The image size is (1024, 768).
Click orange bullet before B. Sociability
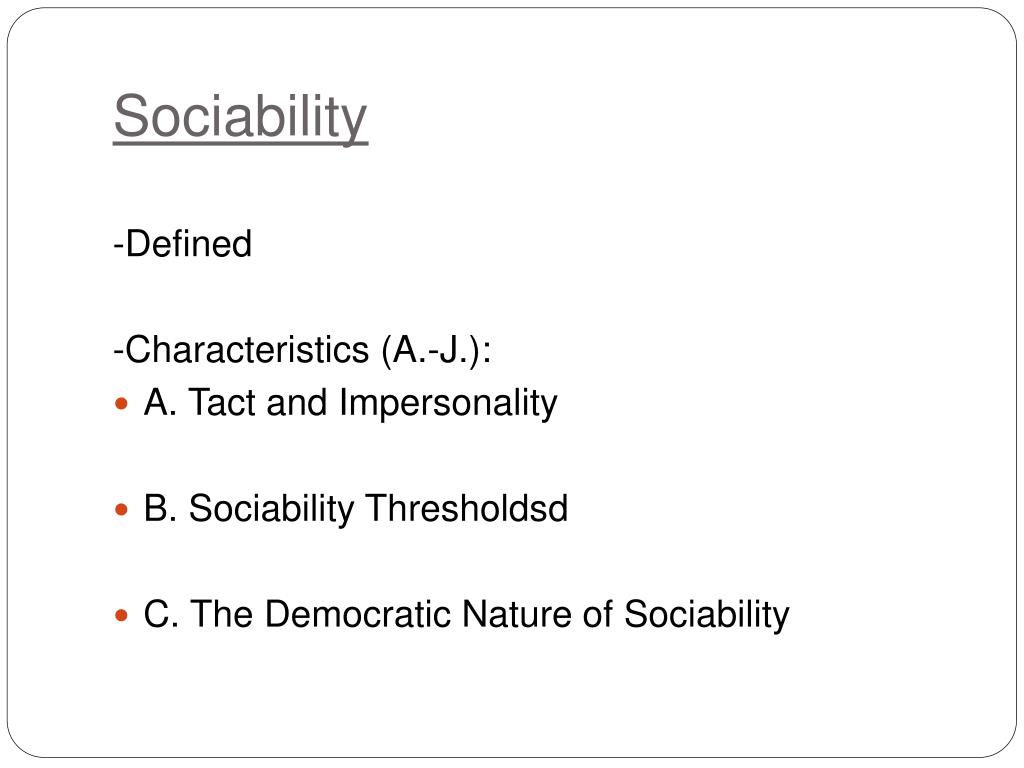point(121,509)
